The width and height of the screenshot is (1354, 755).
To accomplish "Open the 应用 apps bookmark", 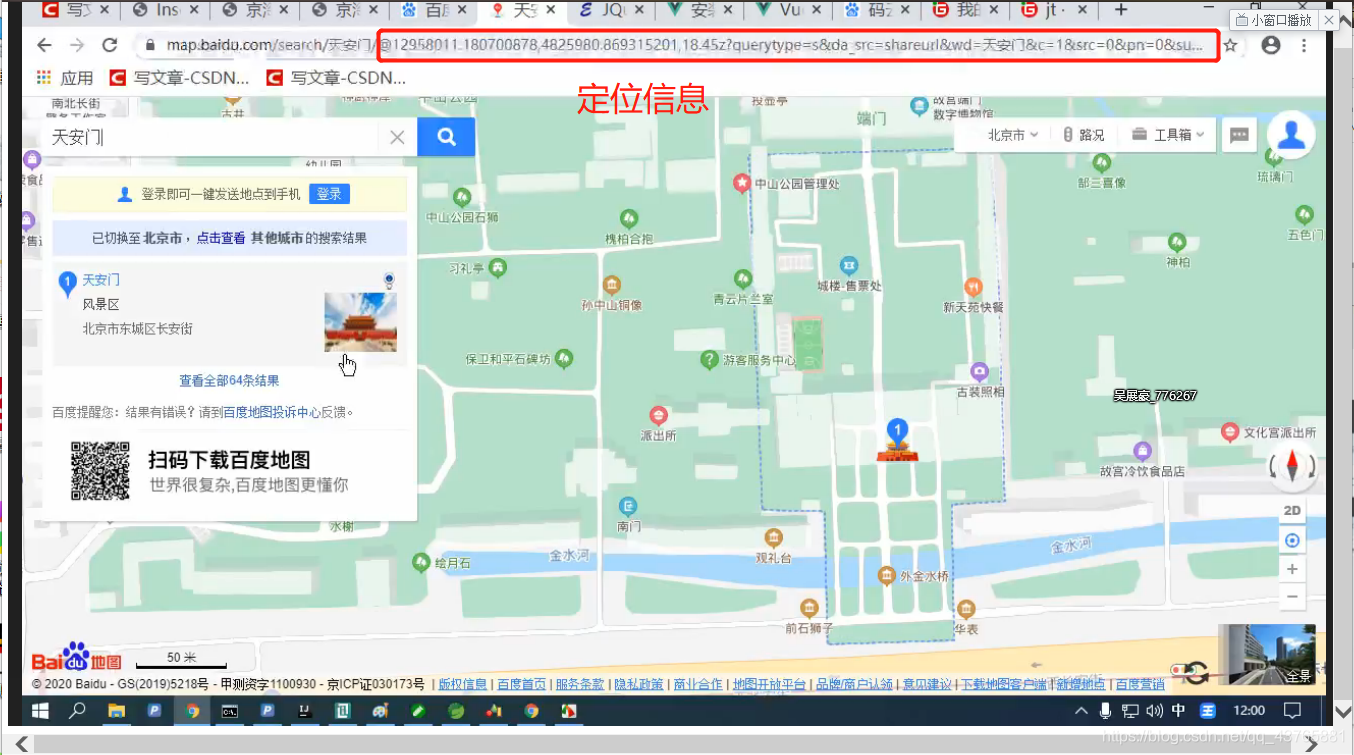I will coord(64,78).
